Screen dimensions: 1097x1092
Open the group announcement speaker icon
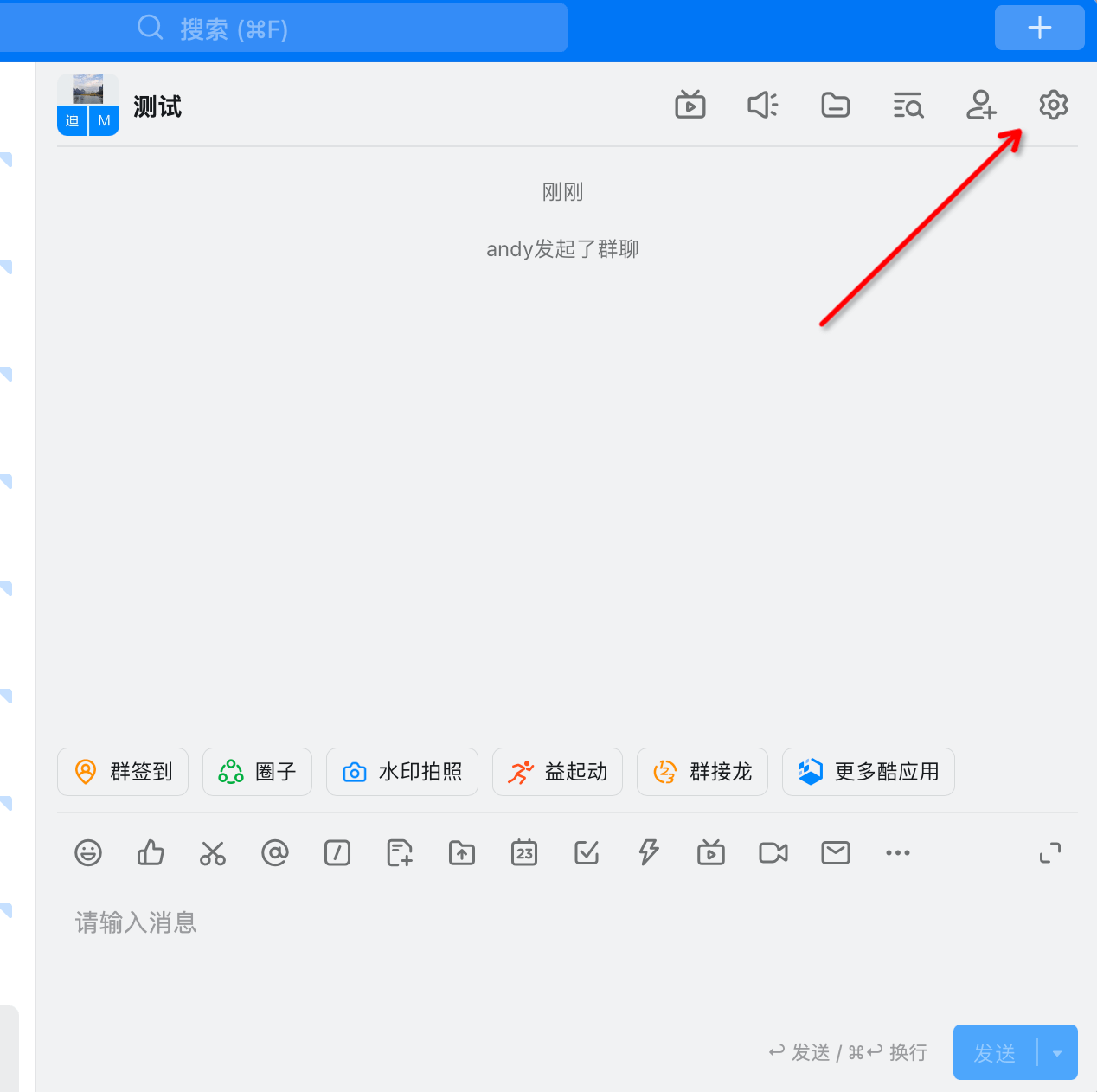762,105
